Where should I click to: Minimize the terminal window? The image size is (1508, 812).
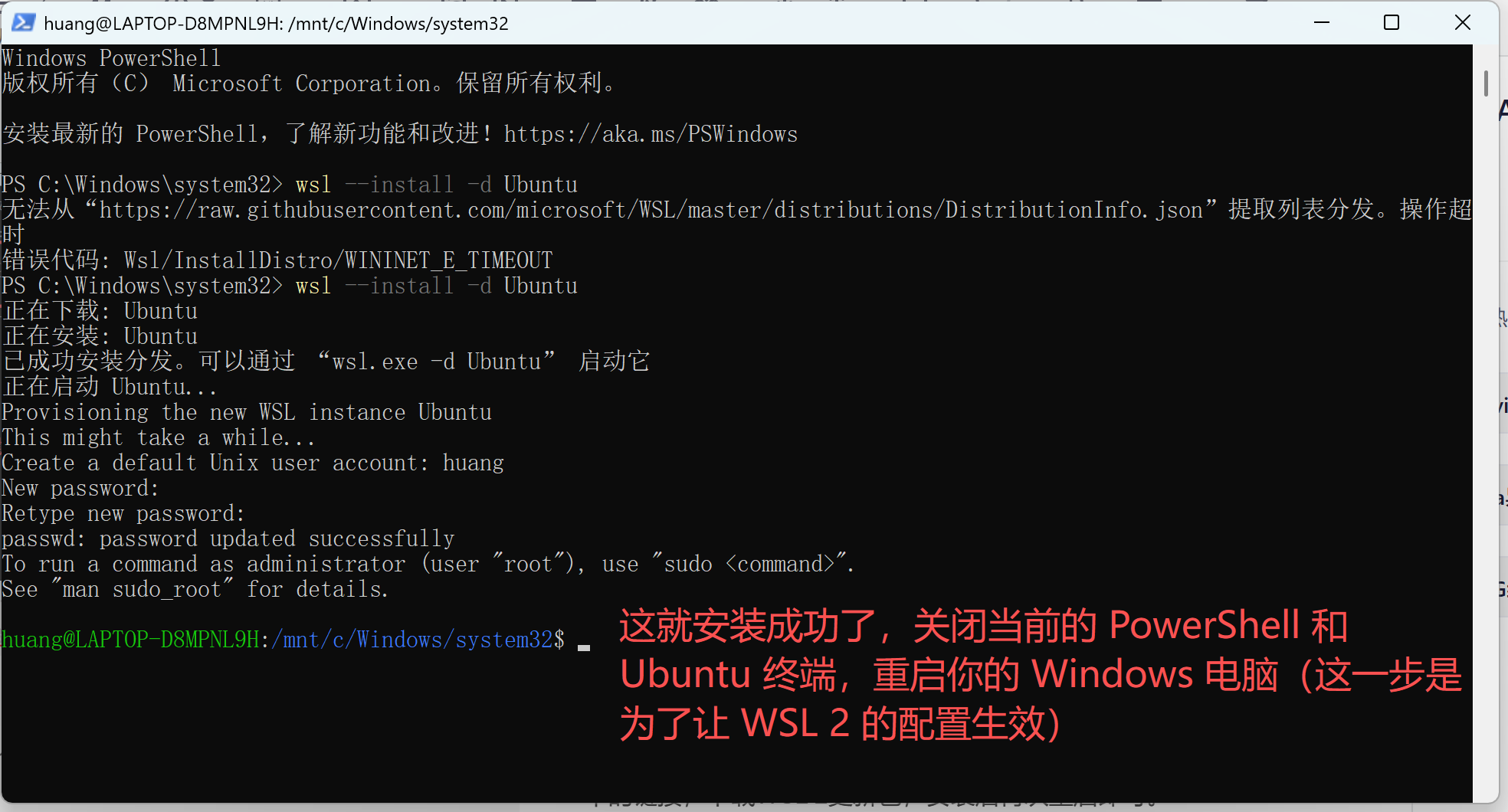click(x=1322, y=23)
